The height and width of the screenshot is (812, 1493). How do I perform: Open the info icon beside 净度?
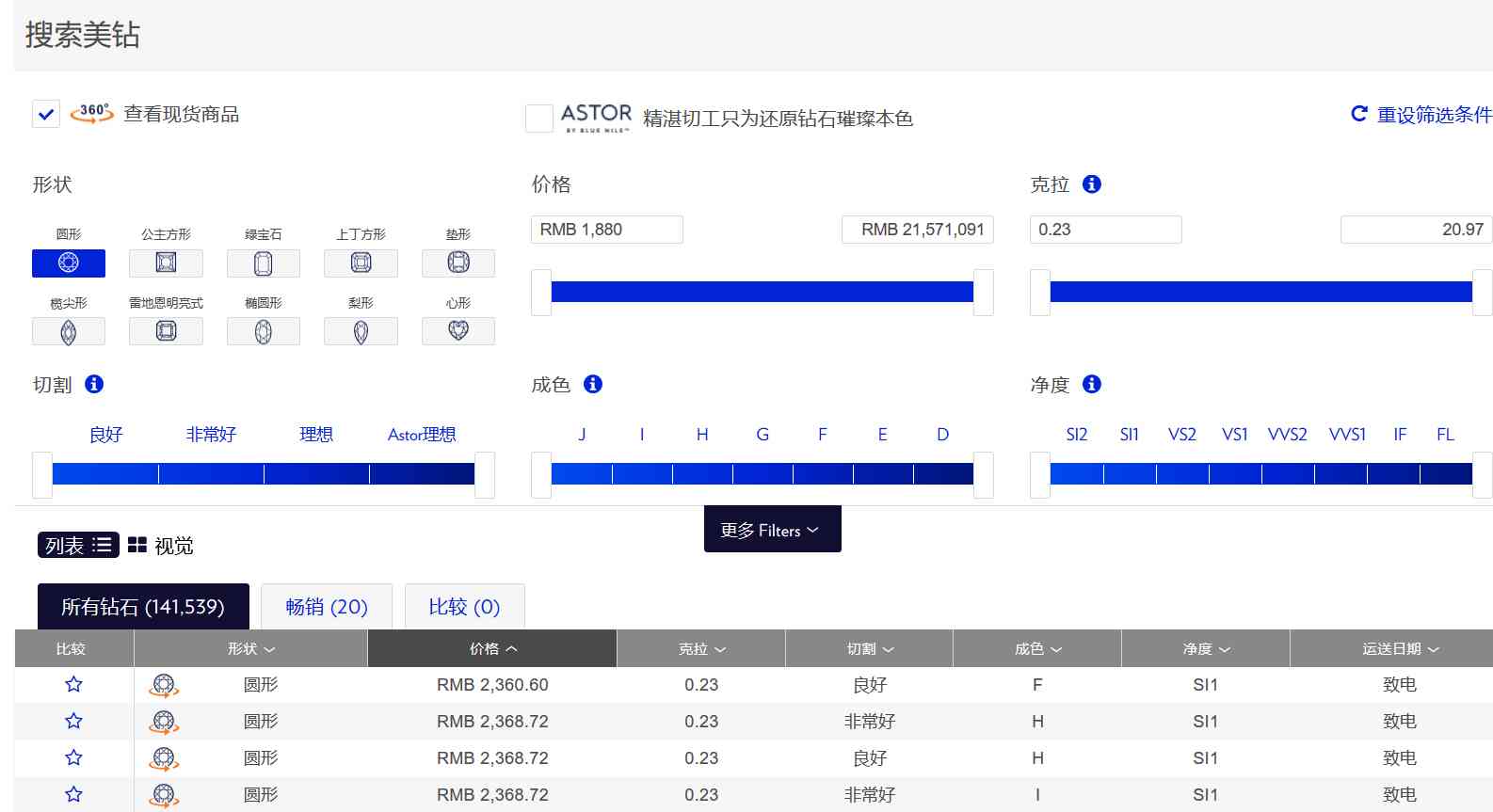pos(1091,384)
